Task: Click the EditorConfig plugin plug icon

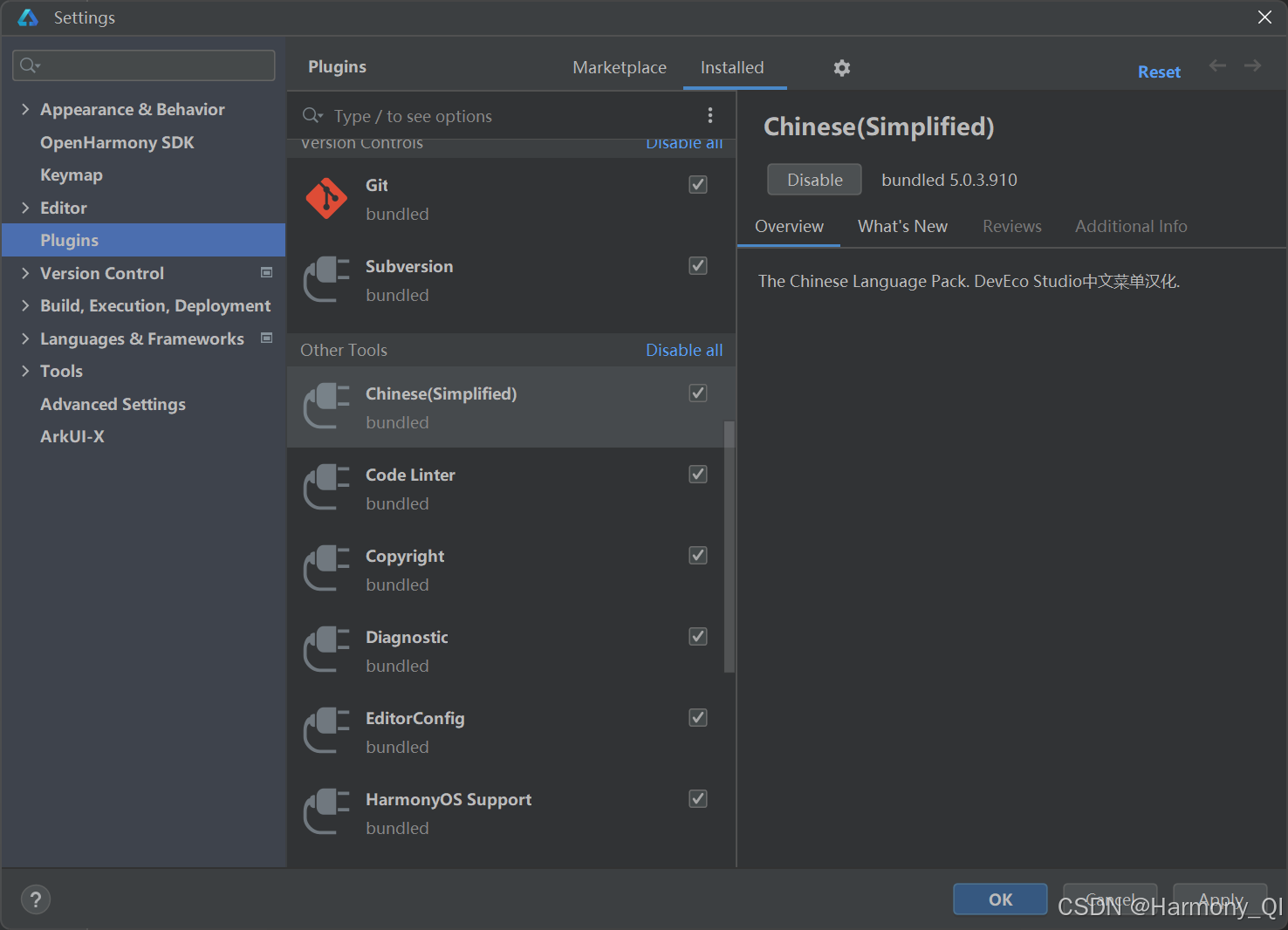Action: tap(326, 731)
